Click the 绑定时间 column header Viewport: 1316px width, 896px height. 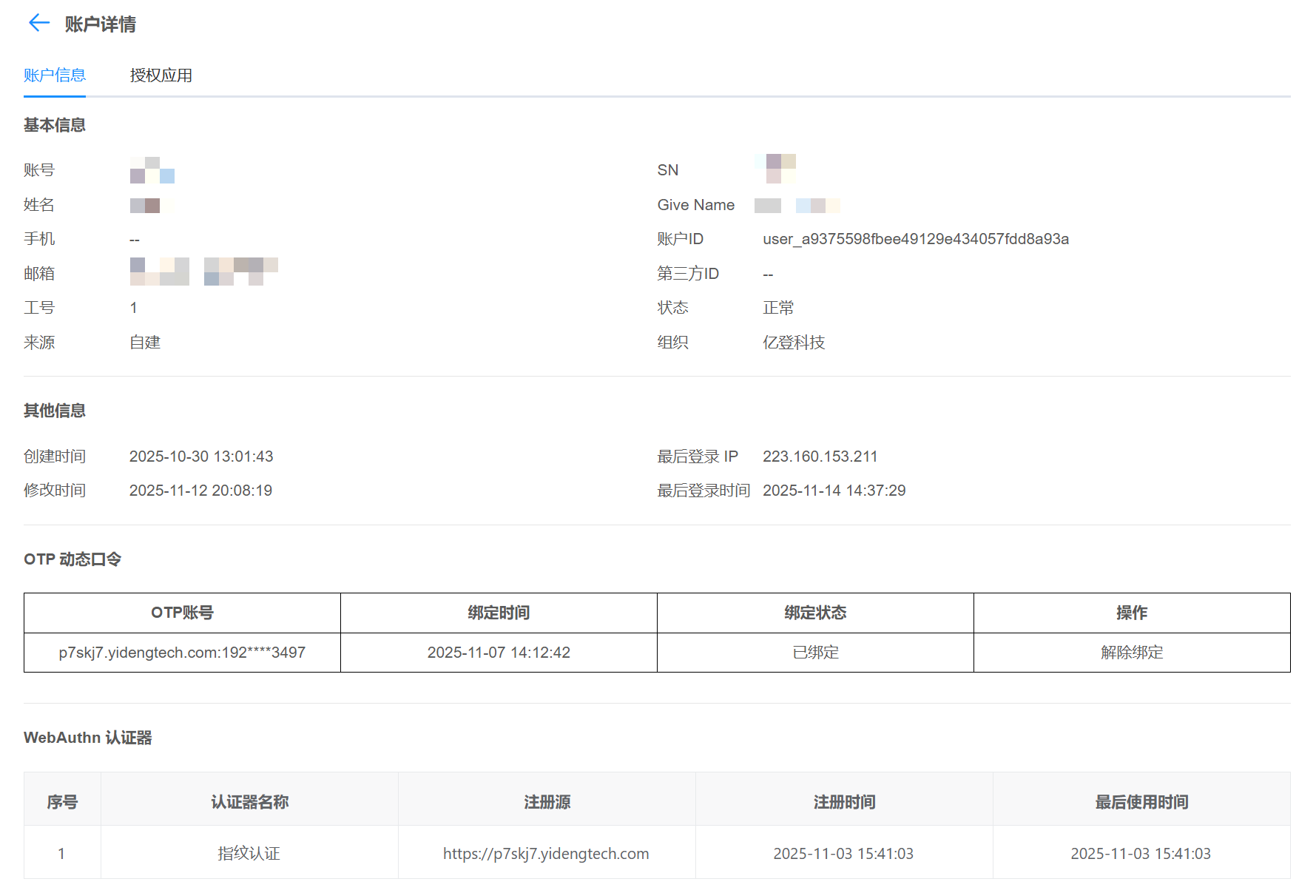[499, 613]
